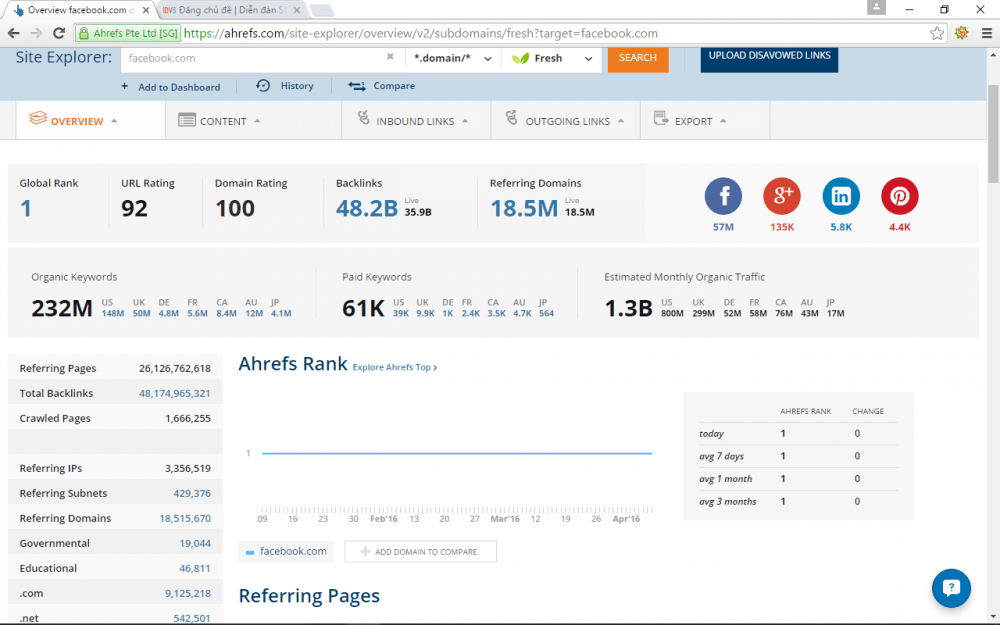Switch to the Overview facebook.com tab
Viewport: 1000px width, 625px height.
point(82,10)
